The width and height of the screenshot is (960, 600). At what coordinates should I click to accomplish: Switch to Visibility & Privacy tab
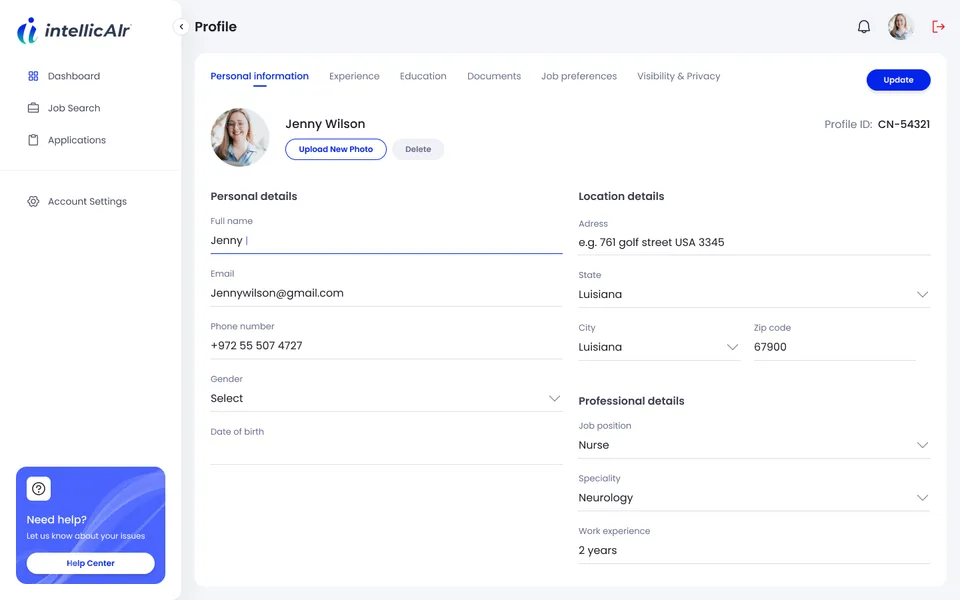pyautogui.click(x=678, y=76)
